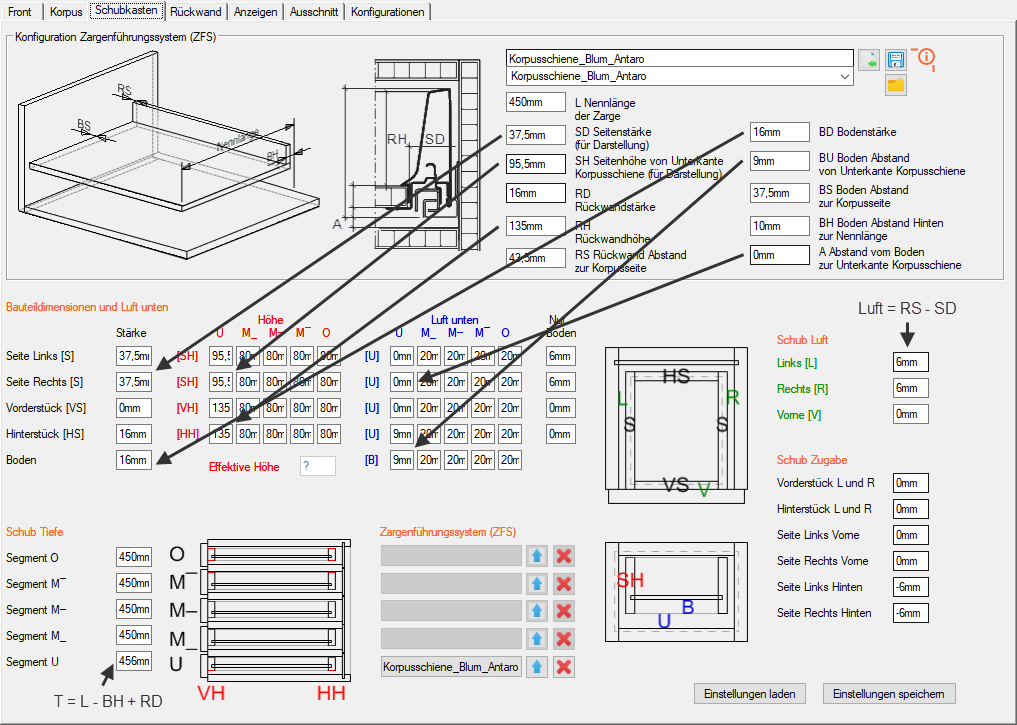The width and height of the screenshot is (1017, 725).
Task: Click Nur Boden field for Seite Links
Action: click(x=560, y=356)
